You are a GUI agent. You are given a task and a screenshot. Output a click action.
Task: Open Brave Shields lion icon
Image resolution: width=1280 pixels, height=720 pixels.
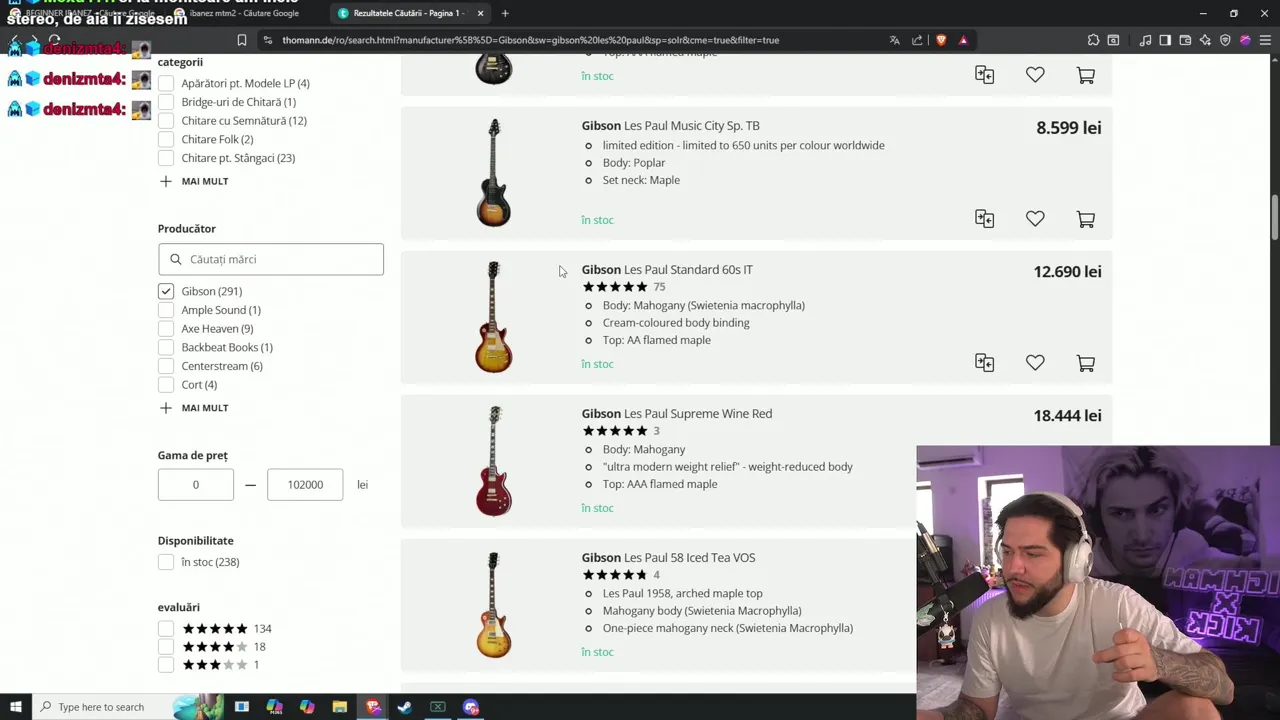click(x=941, y=40)
